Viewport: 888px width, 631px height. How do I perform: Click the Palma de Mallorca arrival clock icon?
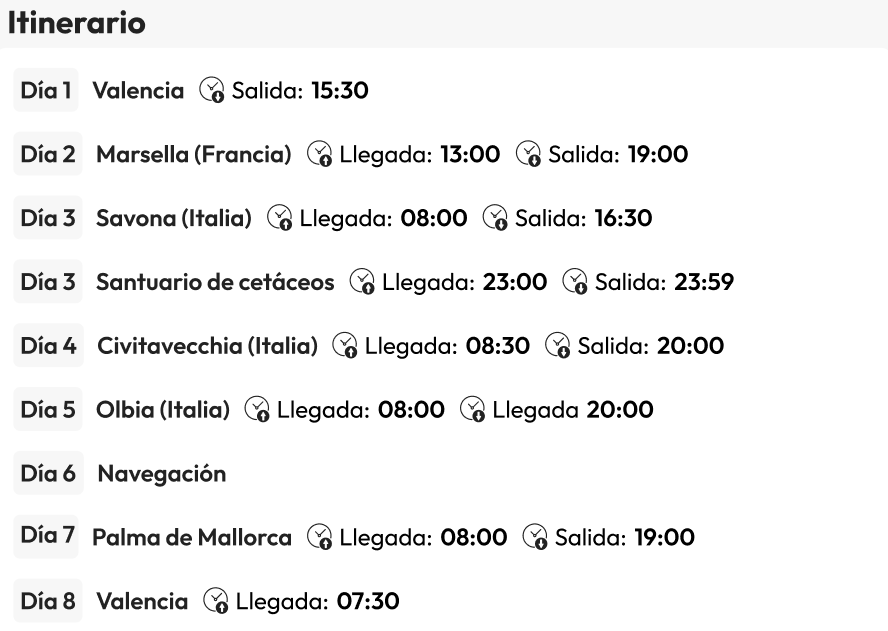coord(320,538)
